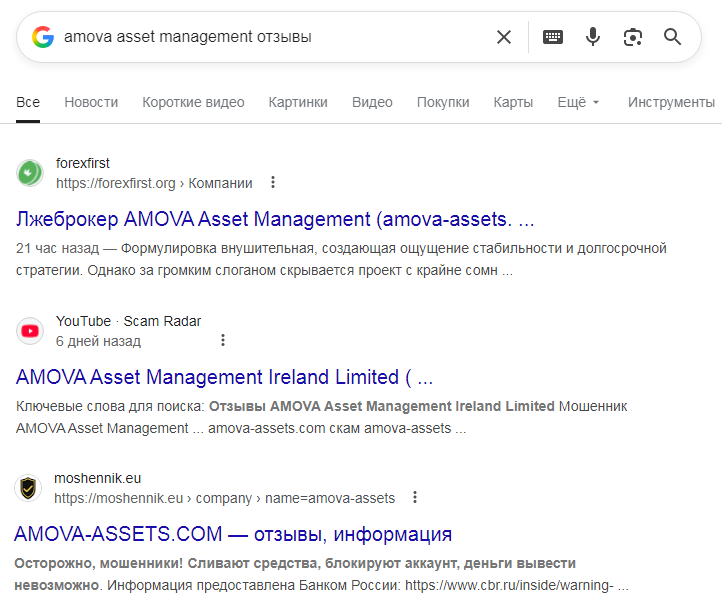
Task: Expand the Ещё dropdown menu
Action: 578,102
